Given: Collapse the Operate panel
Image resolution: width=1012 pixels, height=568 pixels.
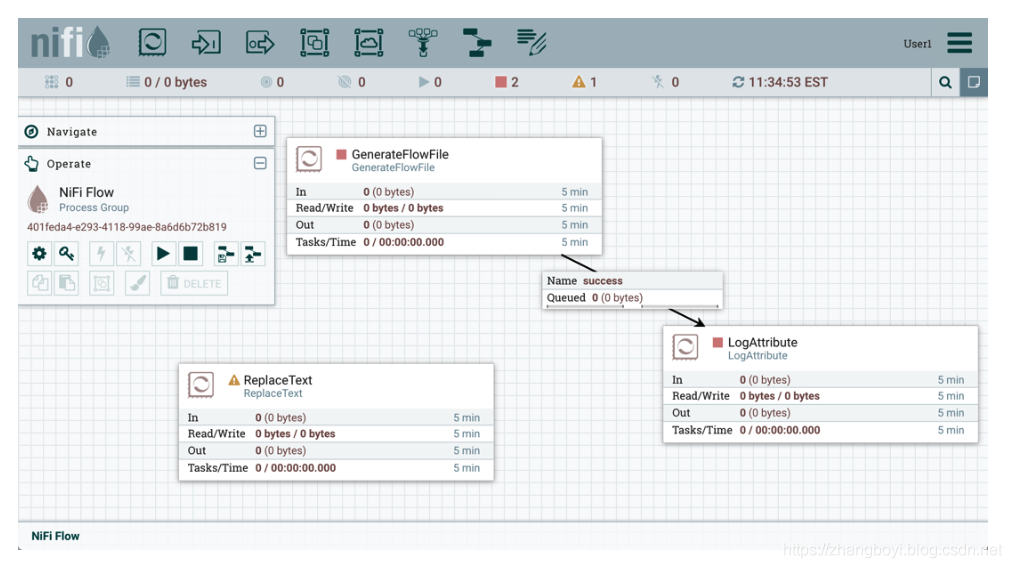Looking at the screenshot, I should 260,163.
